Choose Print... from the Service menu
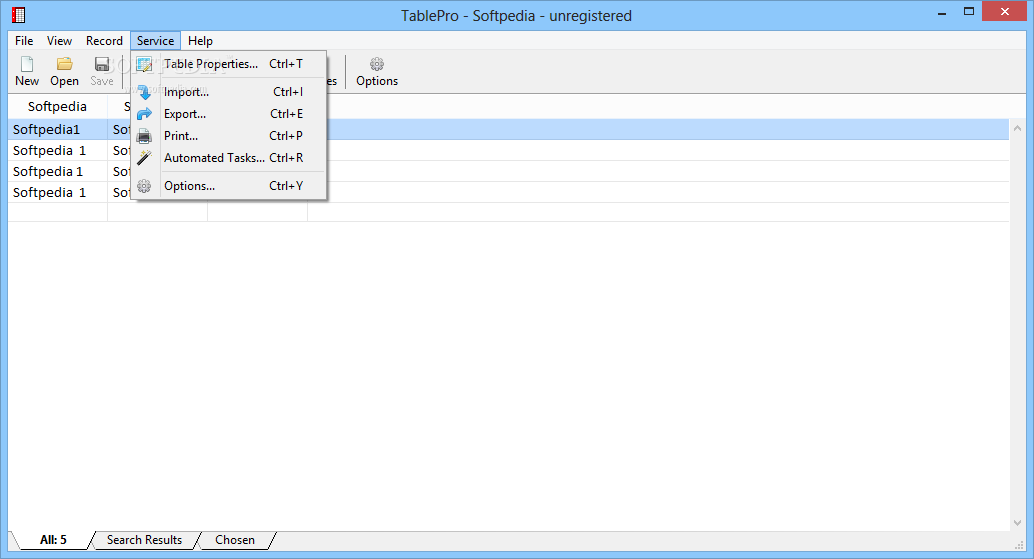 (229, 136)
